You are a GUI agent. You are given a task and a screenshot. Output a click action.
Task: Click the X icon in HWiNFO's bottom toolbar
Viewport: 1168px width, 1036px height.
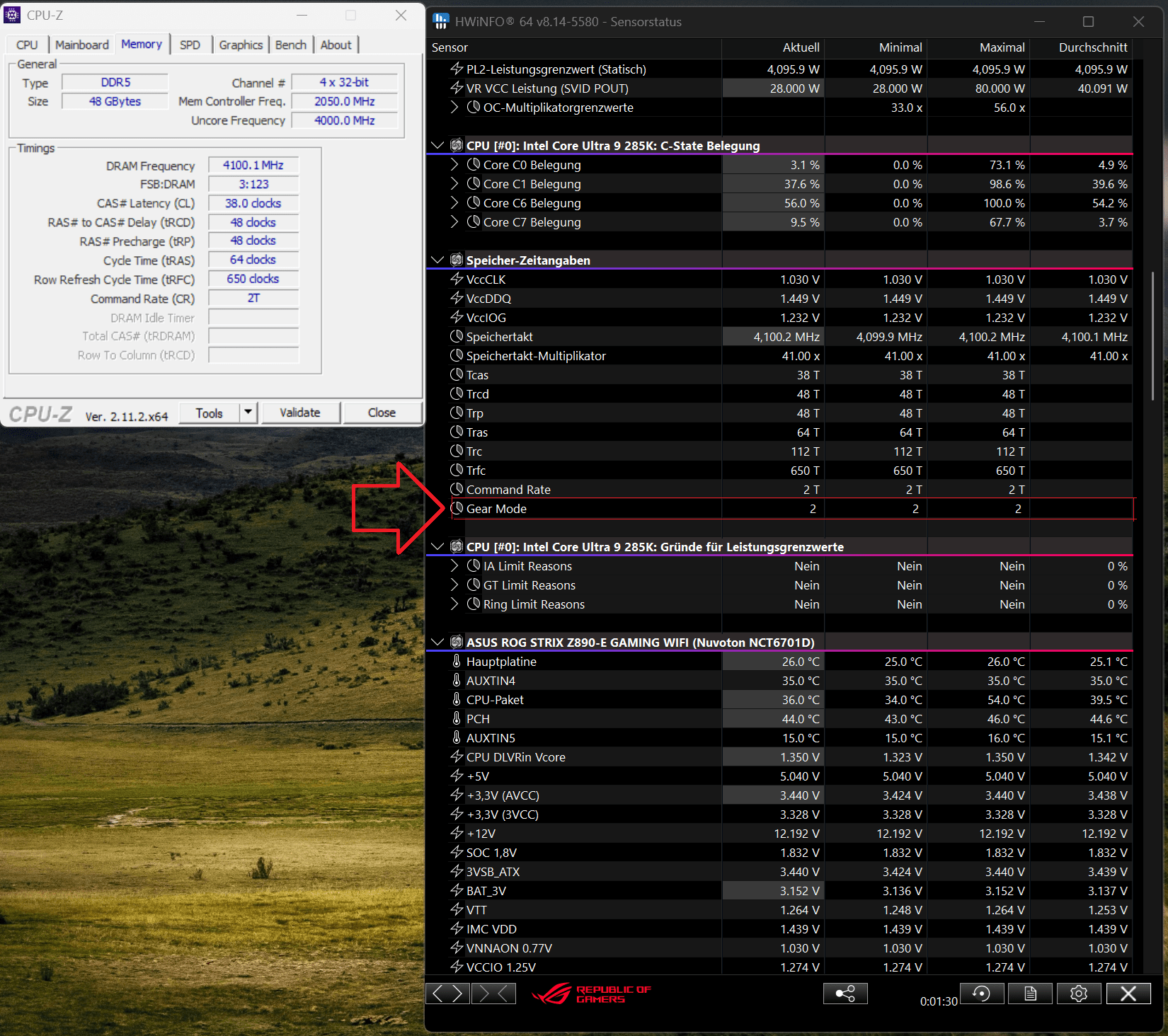tap(1128, 994)
